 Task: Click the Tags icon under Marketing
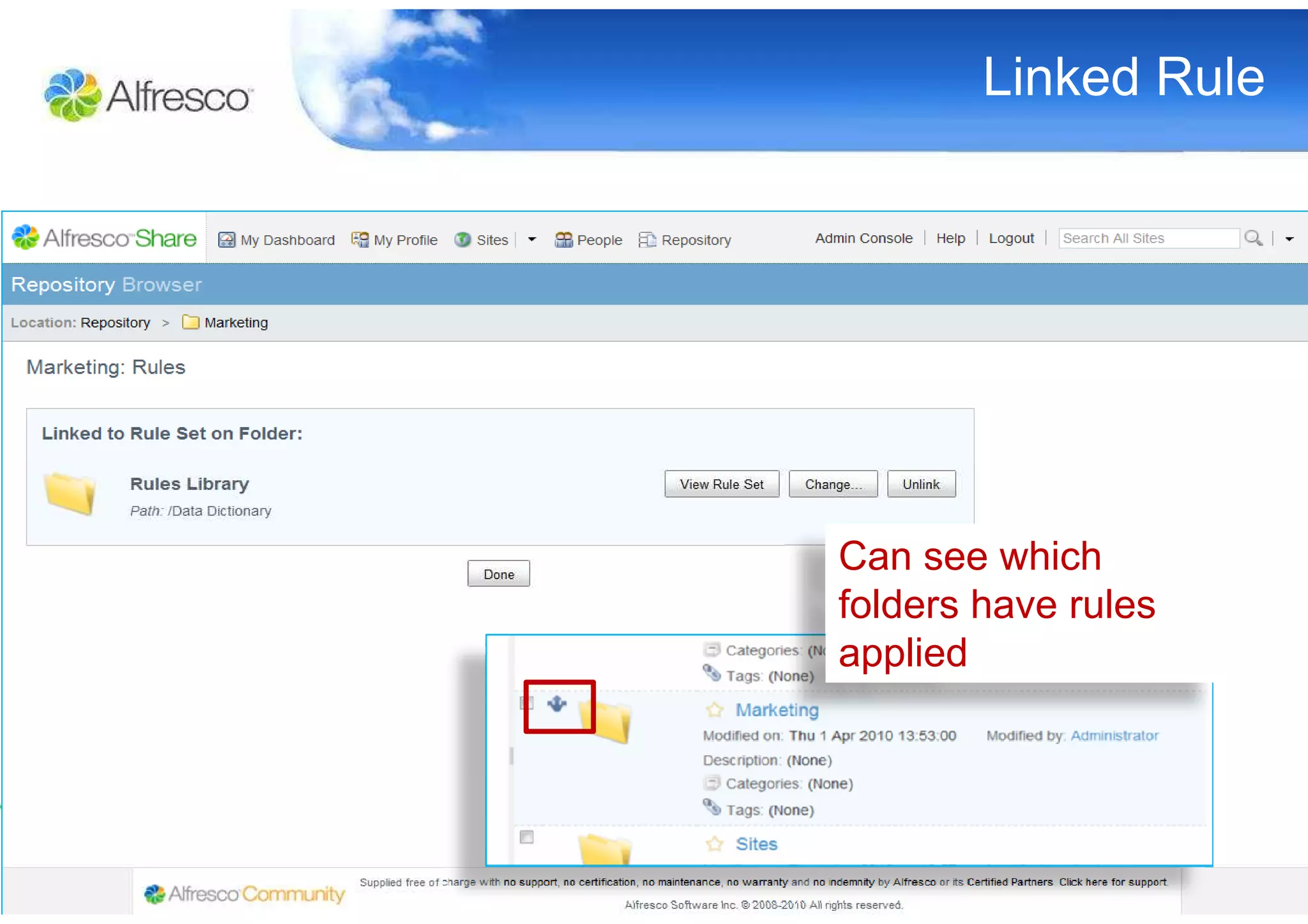[x=711, y=808]
